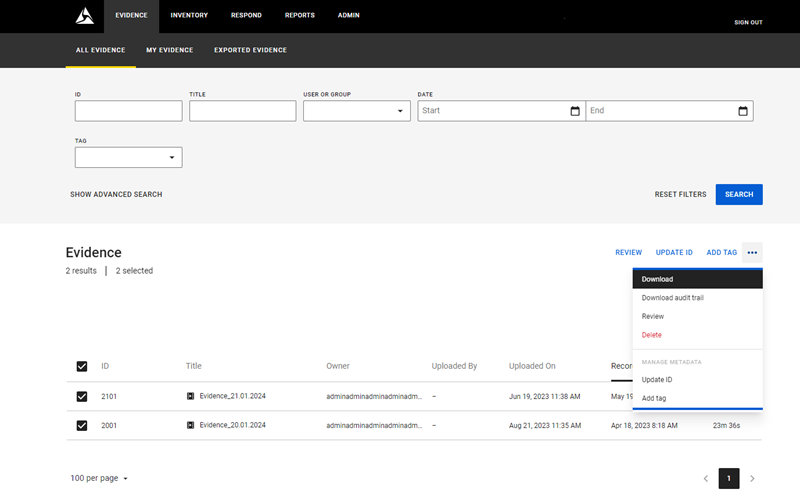Uncheck the row for evidence ID 2101

click(82, 396)
